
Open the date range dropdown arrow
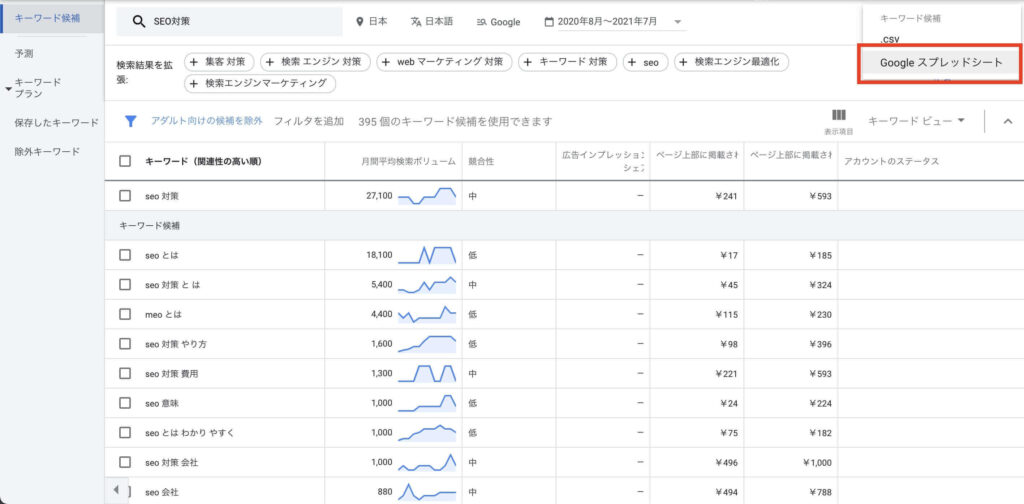(x=677, y=22)
